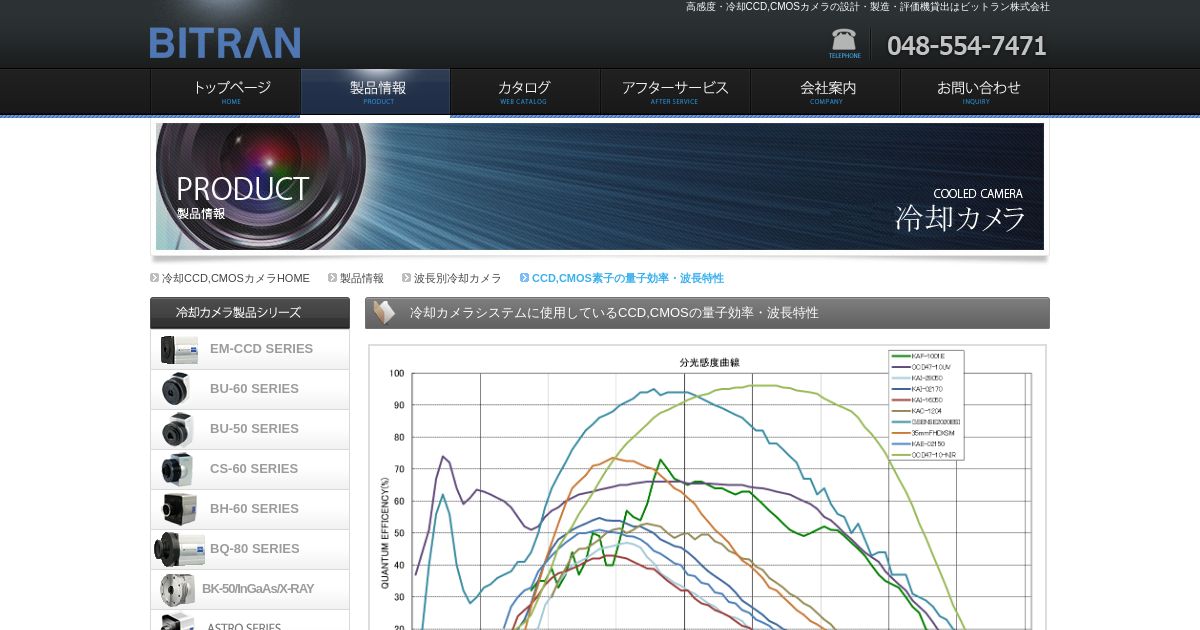Click breadcrumb arrow icon before 波長別冷却カメラ
Viewport: 1200px width, 630px height.
(407, 278)
